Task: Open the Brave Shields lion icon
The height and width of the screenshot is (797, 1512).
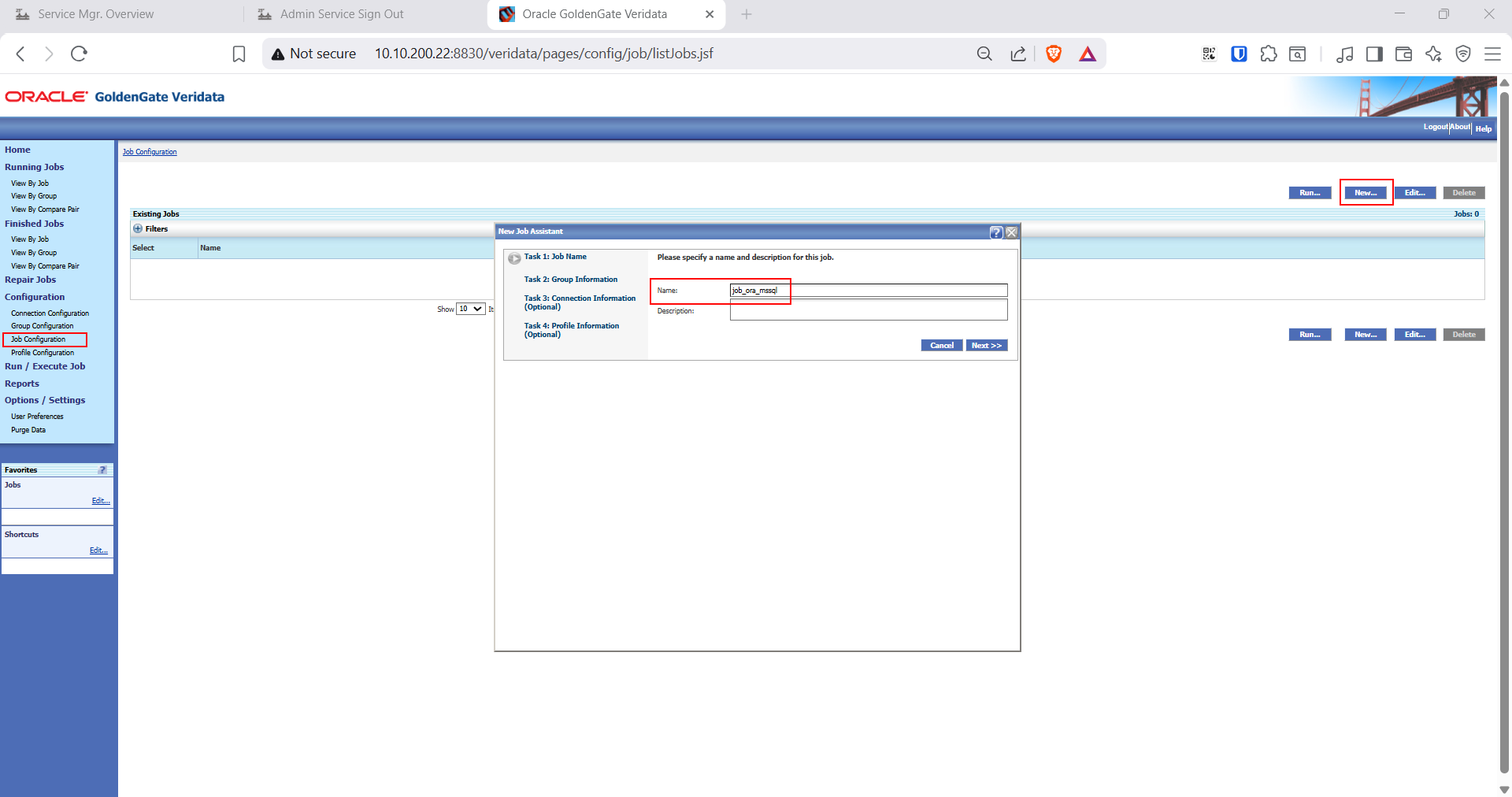Action: click(x=1054, y=54)
